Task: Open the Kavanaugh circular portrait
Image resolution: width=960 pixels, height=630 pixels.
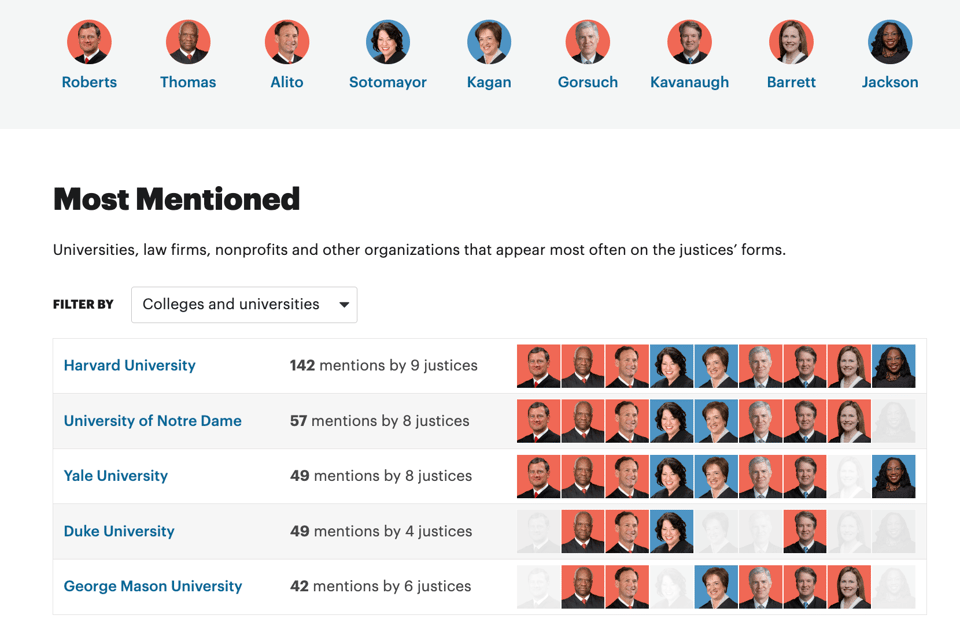Action: tap(689, 42)
